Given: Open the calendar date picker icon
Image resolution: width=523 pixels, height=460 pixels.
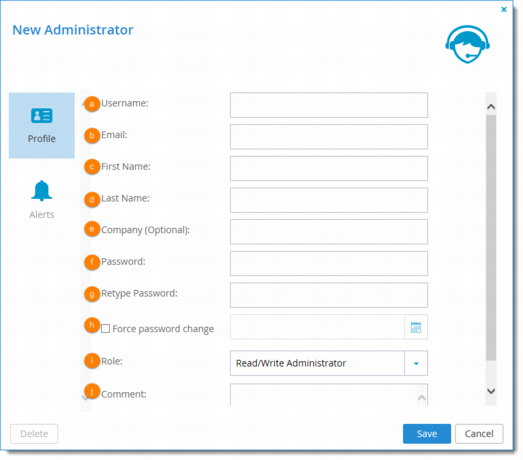Looking at the screenshot, I should pos(416,327).
